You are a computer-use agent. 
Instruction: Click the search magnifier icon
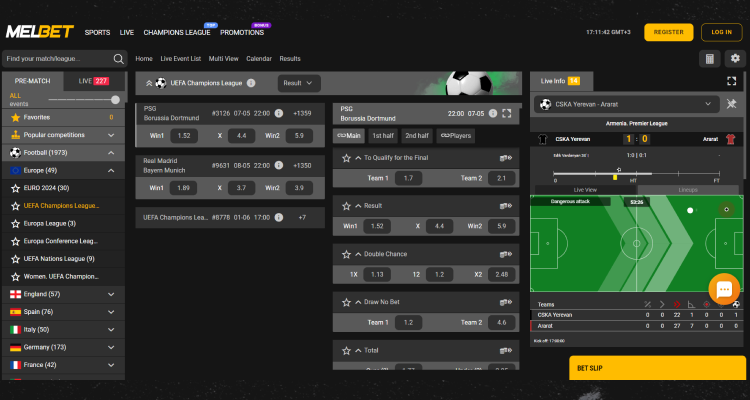[118, 59]
